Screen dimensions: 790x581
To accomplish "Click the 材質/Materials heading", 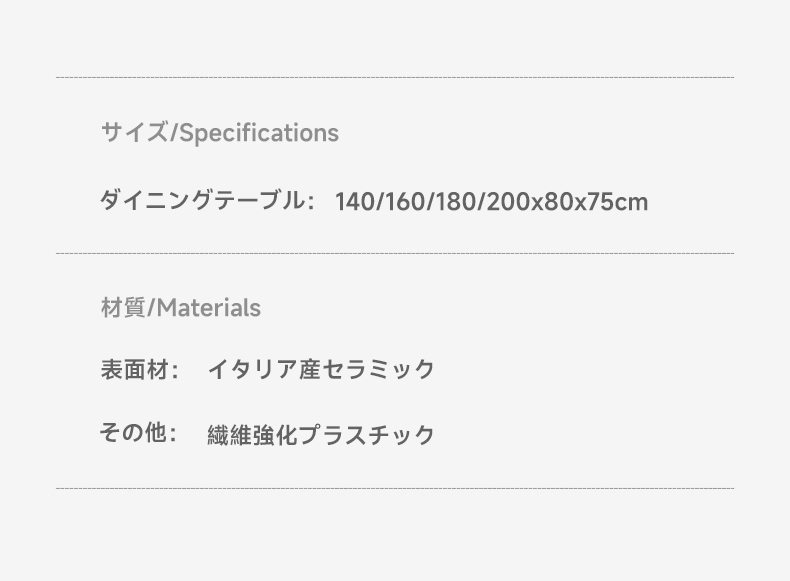I will coord(181,307).
